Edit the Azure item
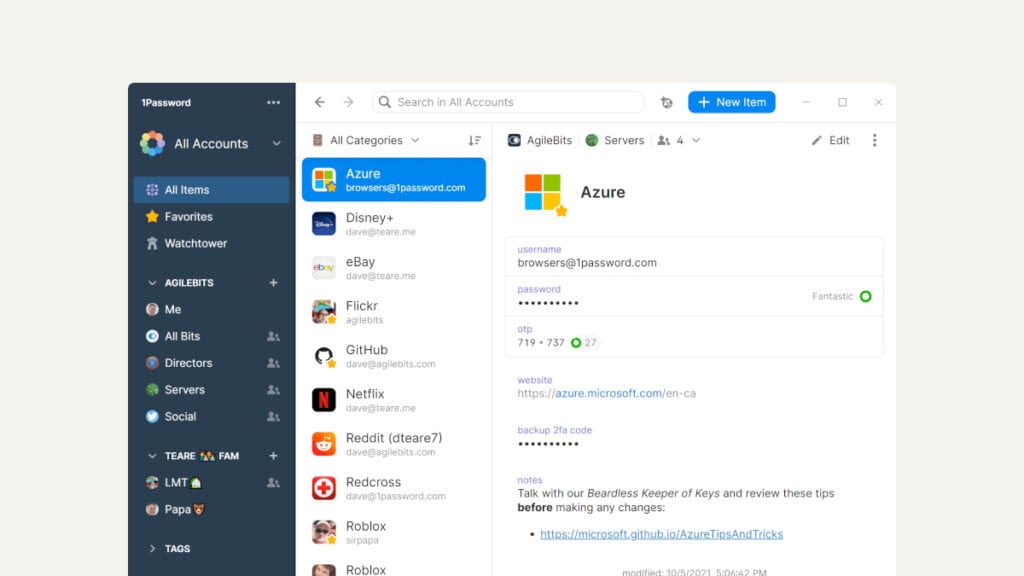Image resolution: width=1024 pixels, height=576 pixels. (x=830, y=140)
